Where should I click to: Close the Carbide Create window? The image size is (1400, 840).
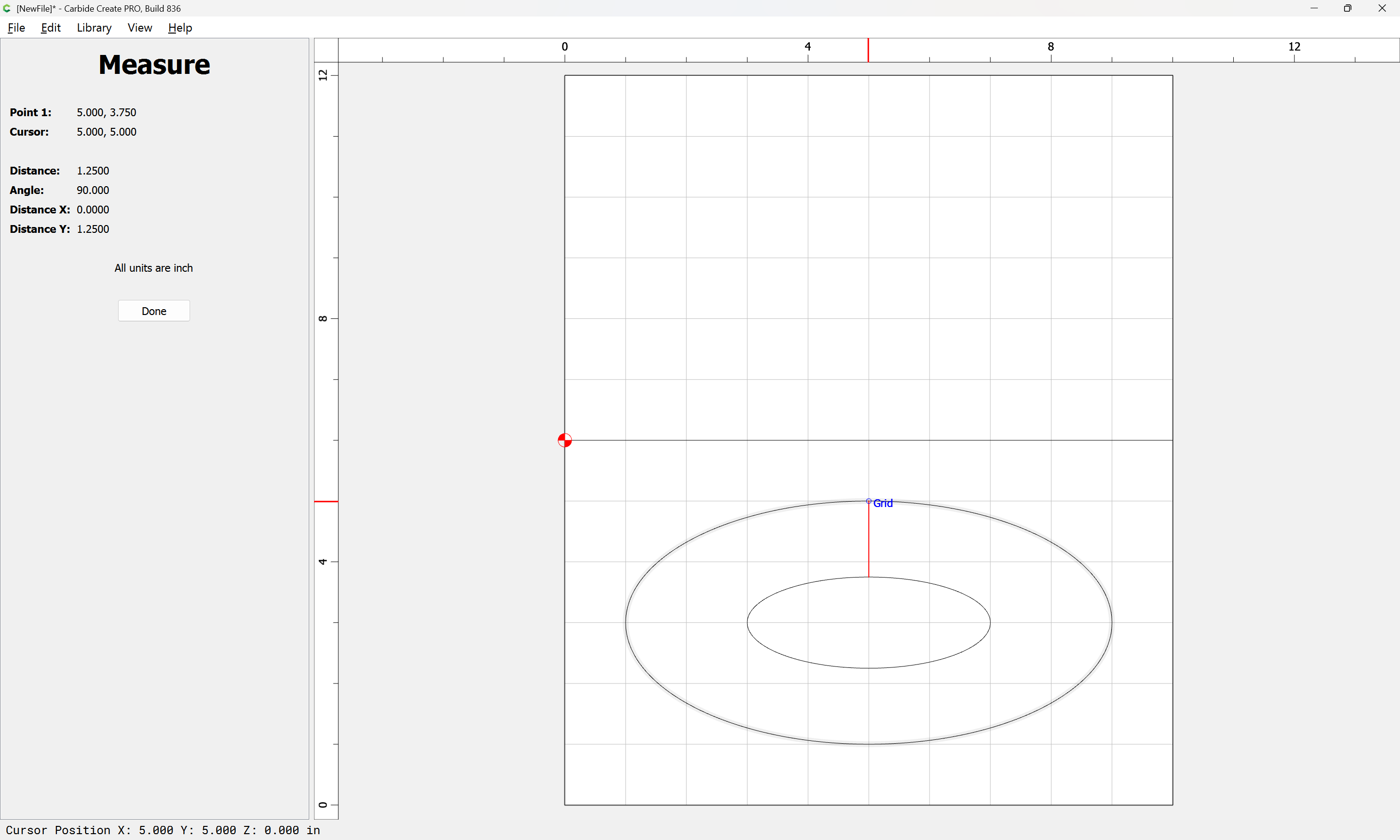pyautogui.click(x=1382, y=8)
